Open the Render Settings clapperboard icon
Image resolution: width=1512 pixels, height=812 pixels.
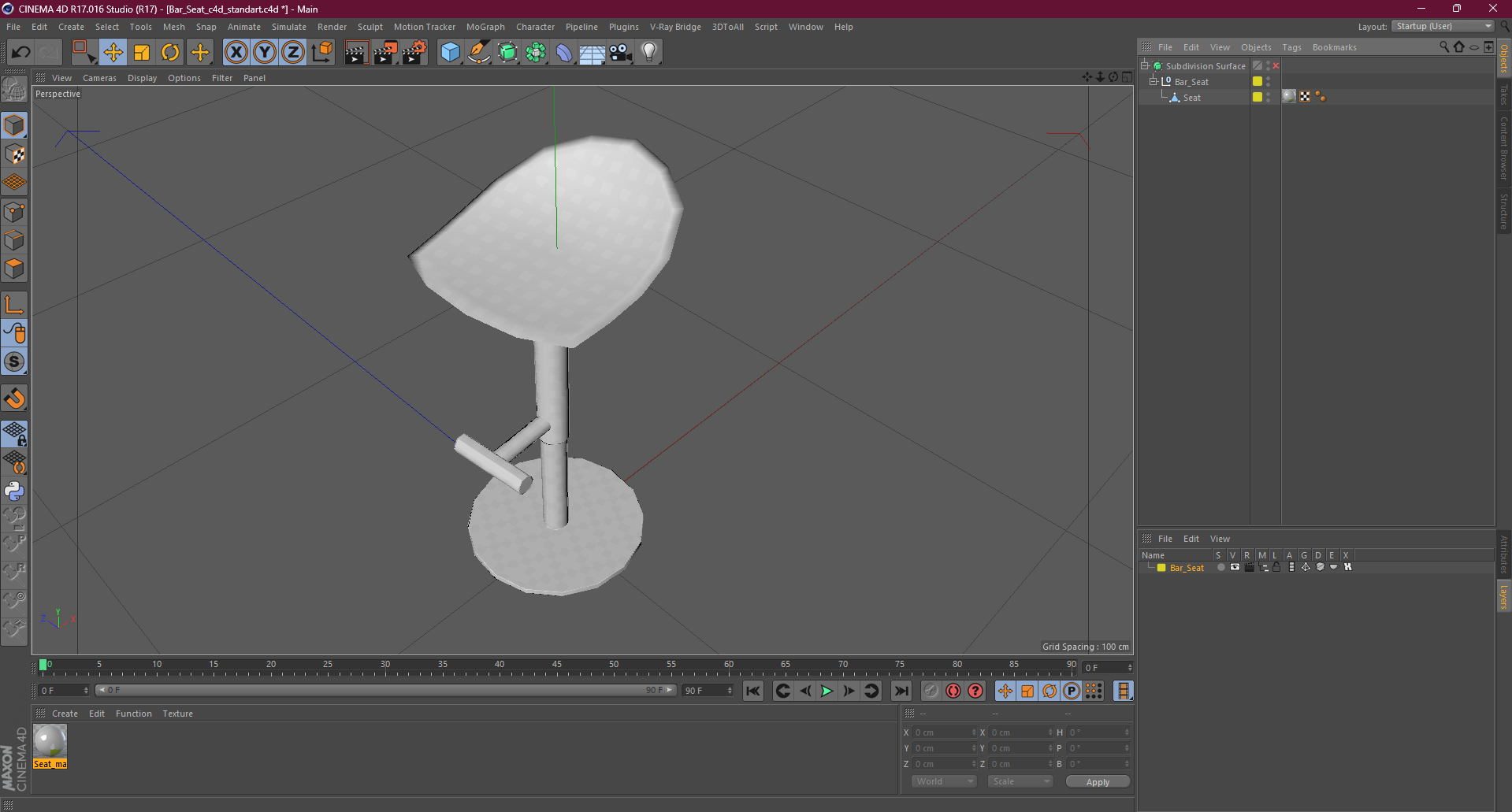414,53
